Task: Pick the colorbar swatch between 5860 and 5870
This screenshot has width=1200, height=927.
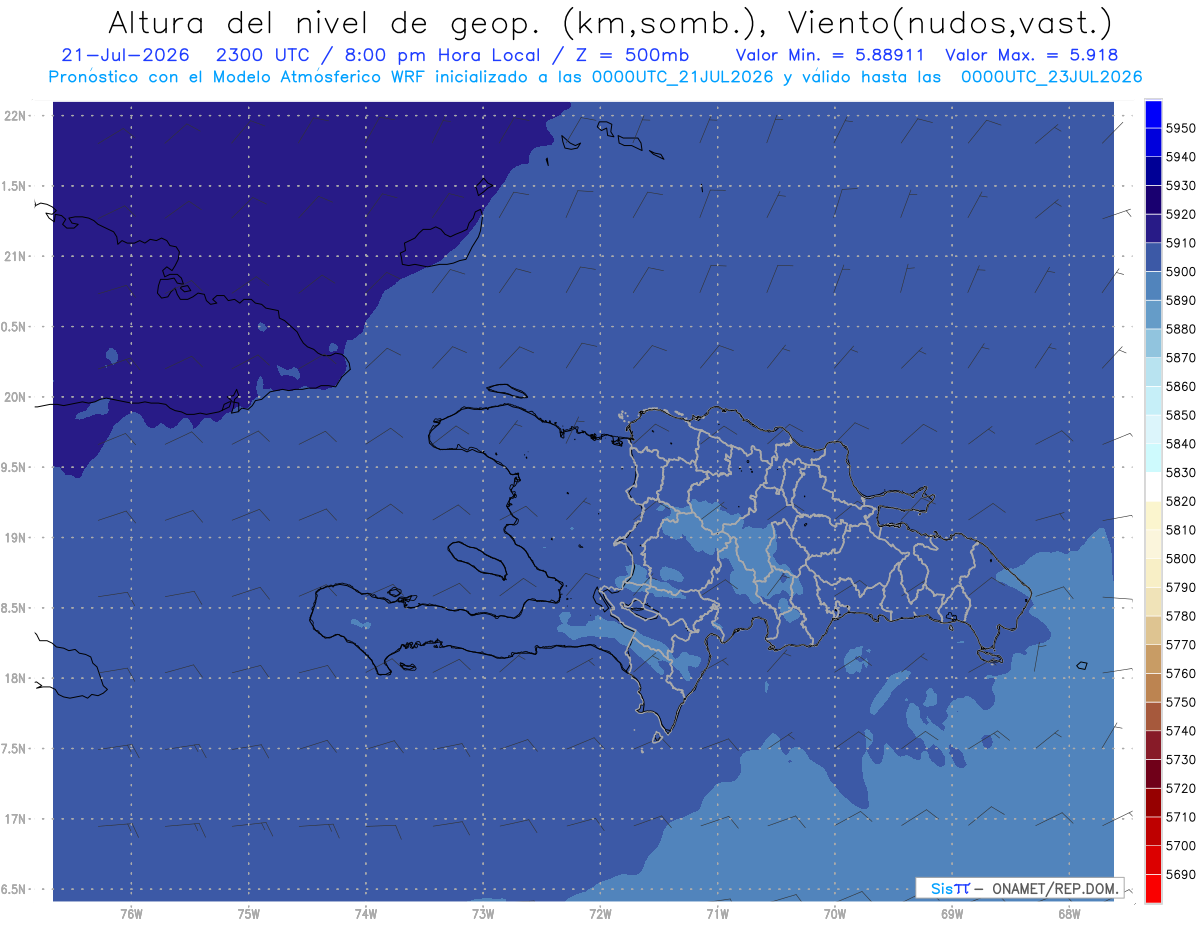Action: coord(1153,372)
